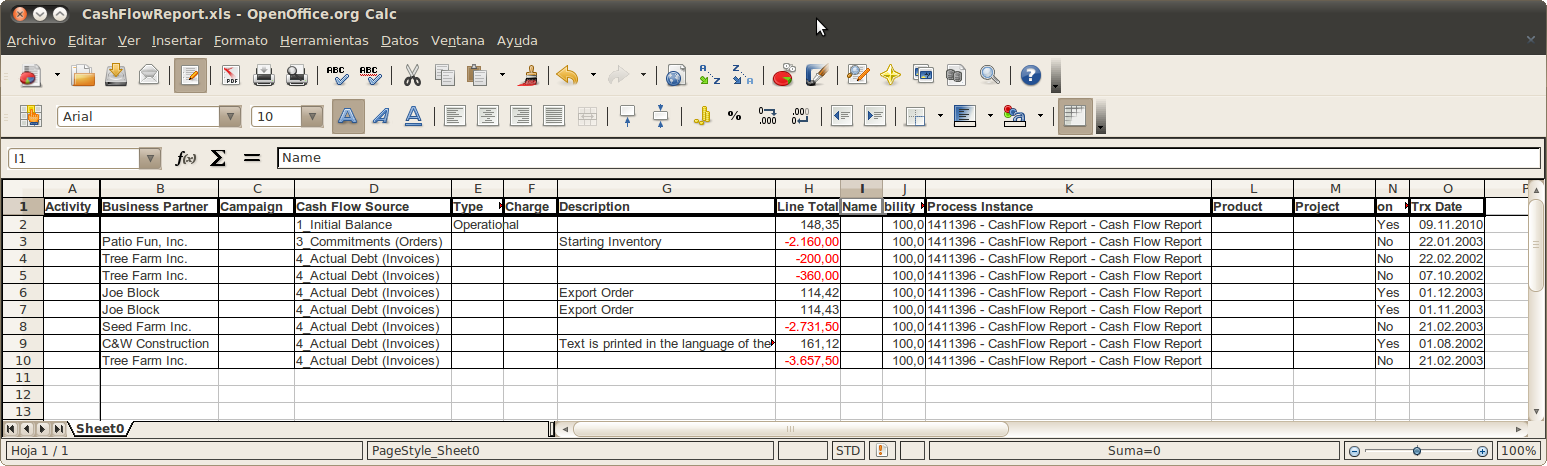Sort Descending Z to A

click(742, 75)
